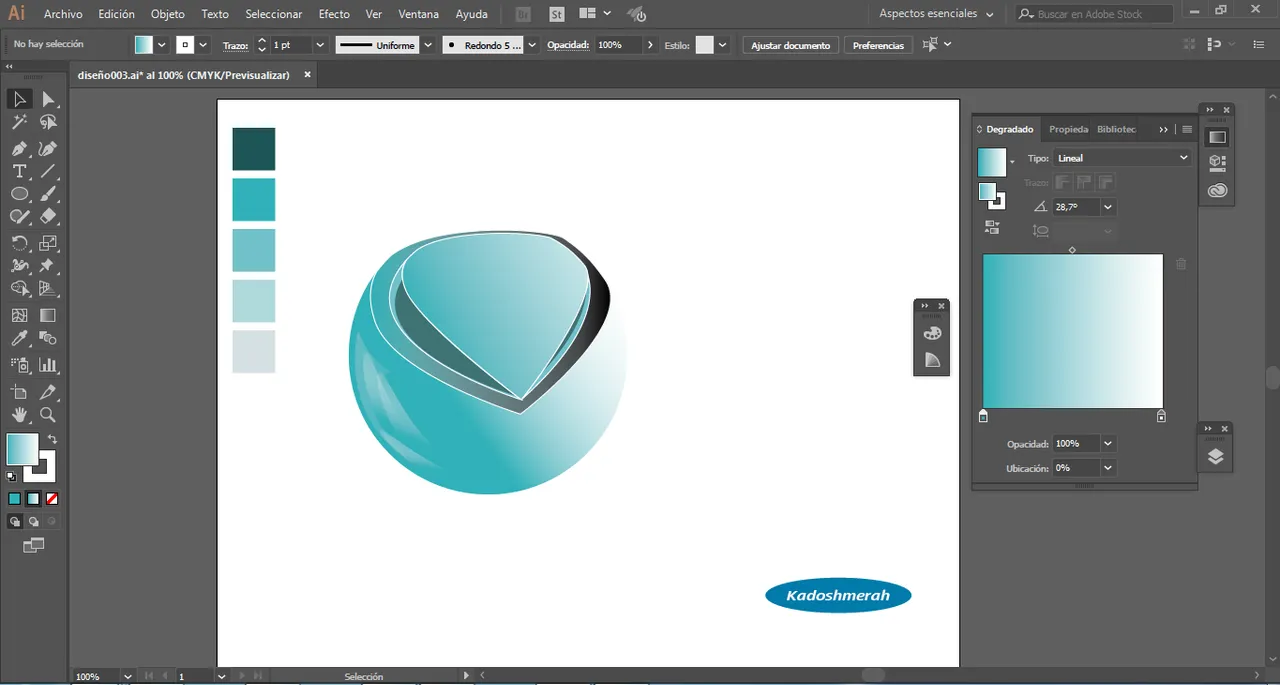Image resolution: width=1280 pixels, height=685 pixels.
Task: Switch to the Propiedades panel tab
Action: point(1068,129)
